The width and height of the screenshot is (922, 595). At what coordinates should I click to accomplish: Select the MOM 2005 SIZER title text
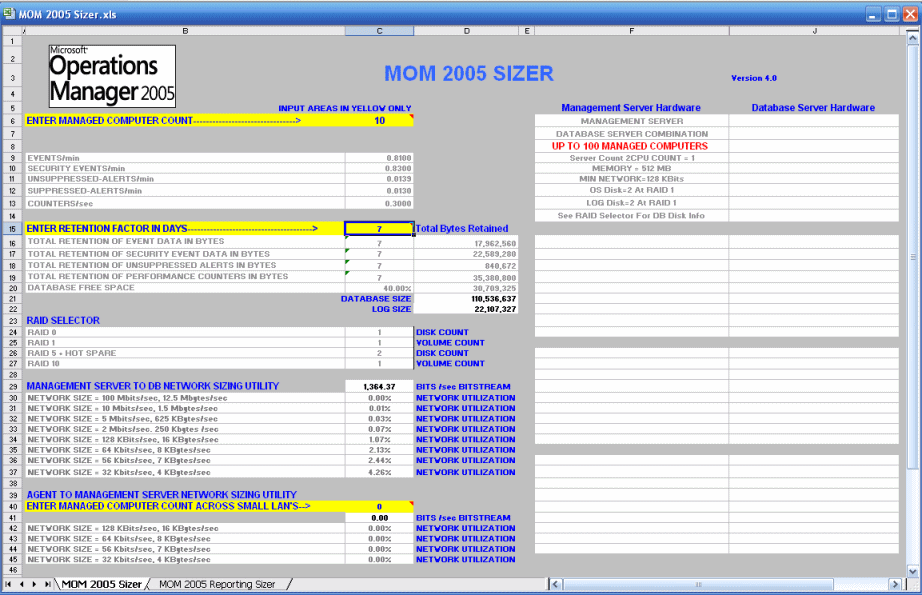(469, 73)
